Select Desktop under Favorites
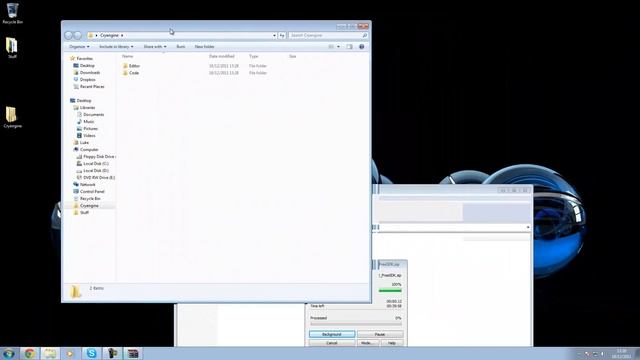The width and height of the screenshot is (640, 360). (x=87, y=66)
